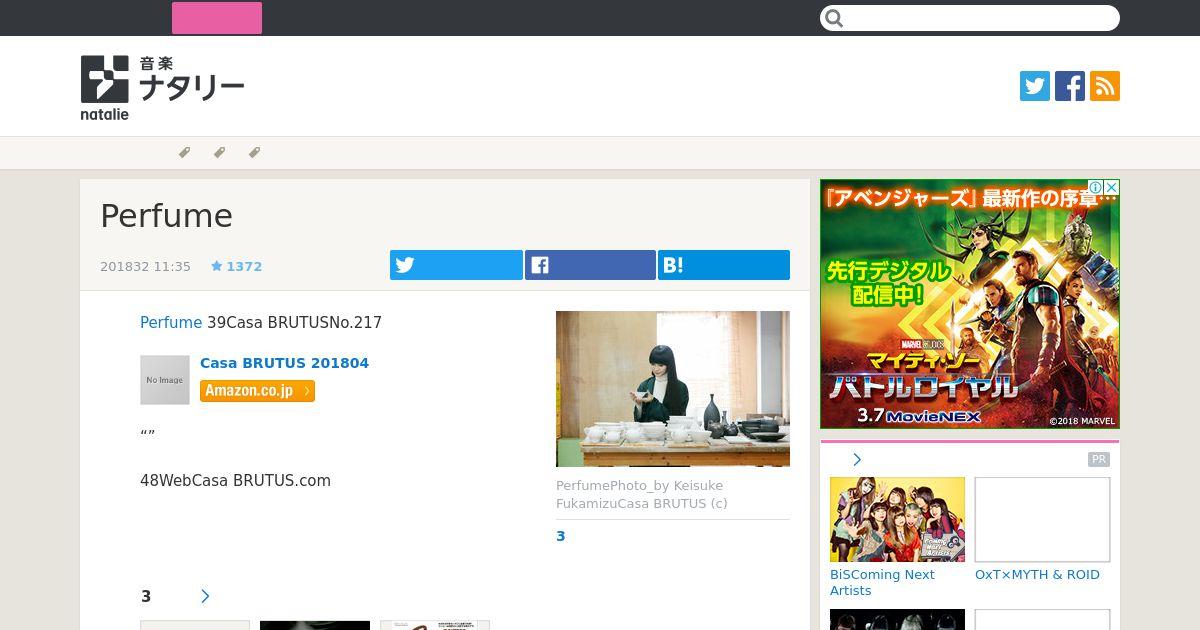Open the Perfume artist link in article
The width and height of the screenshot is (1200, 630).
coord(171,322)
